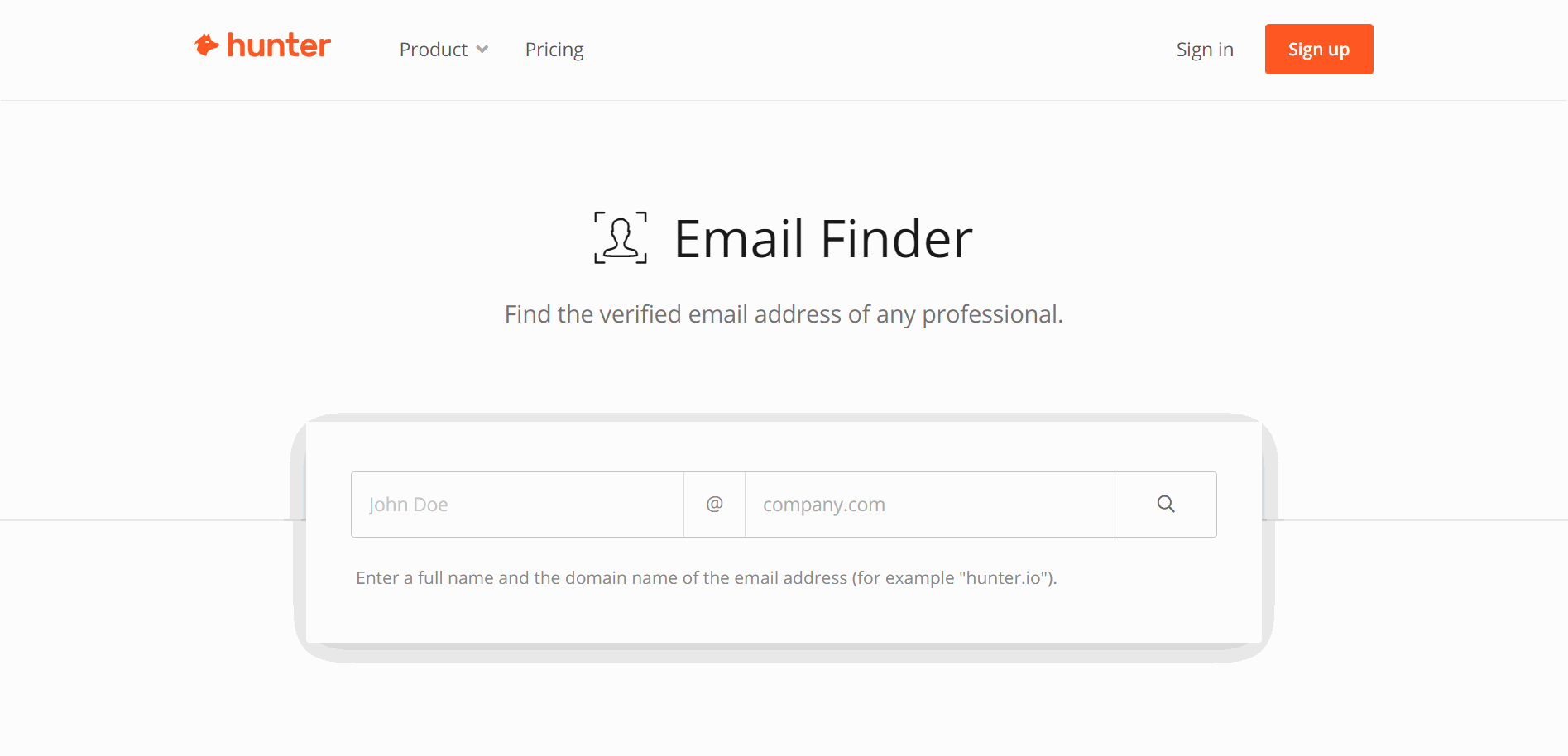
Task: Click the Sign in link
Action: [1204, 50]
